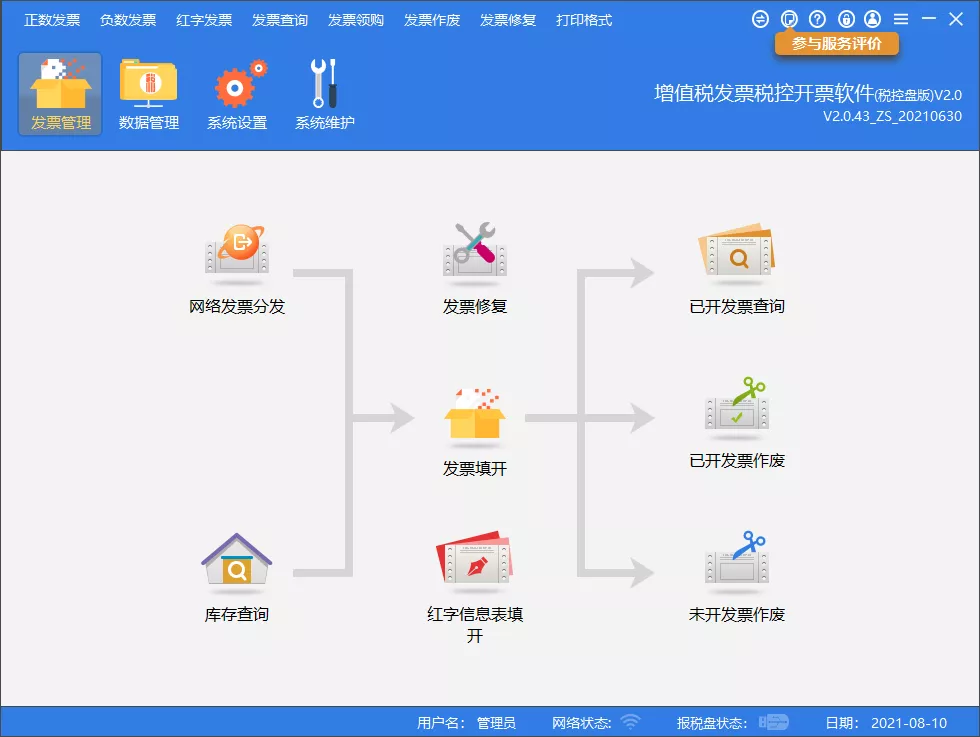Select the 发票管理 module tab
The width and height of the screenshot is (980, 737).
pos(60,92)
